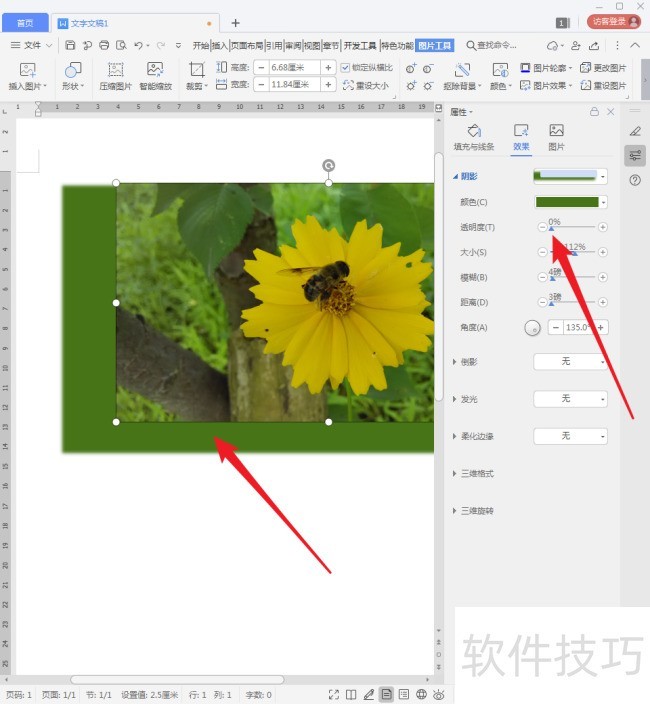
Task: Click the Find Command search box
Action: coord(492,45)
